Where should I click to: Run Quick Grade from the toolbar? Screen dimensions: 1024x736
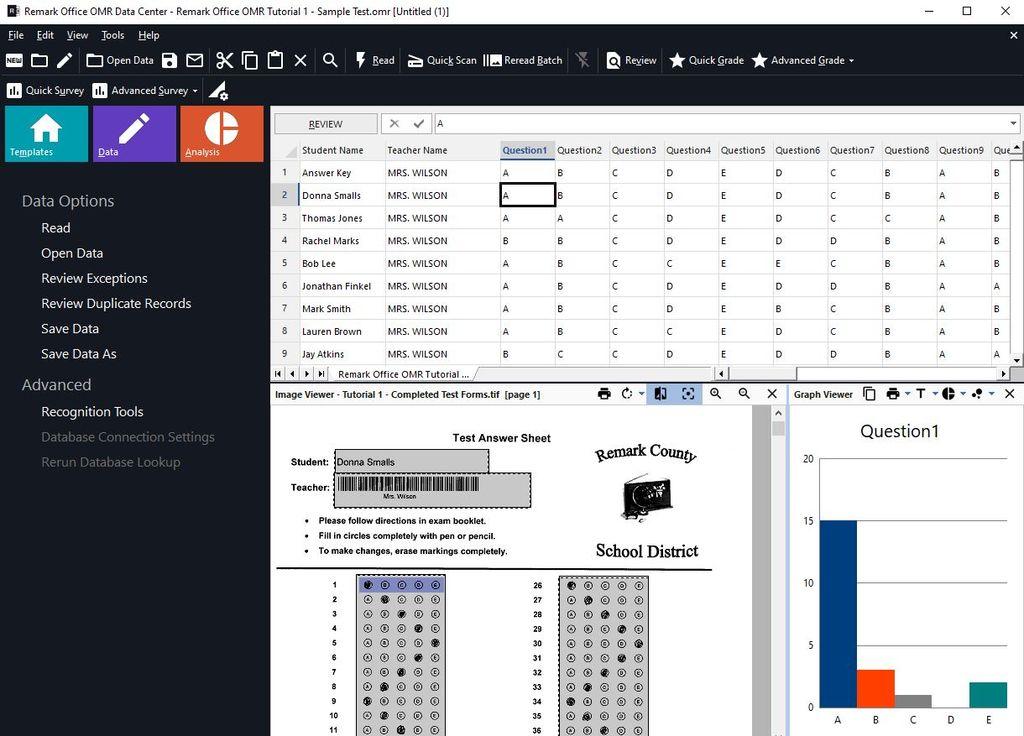point(707,61)
